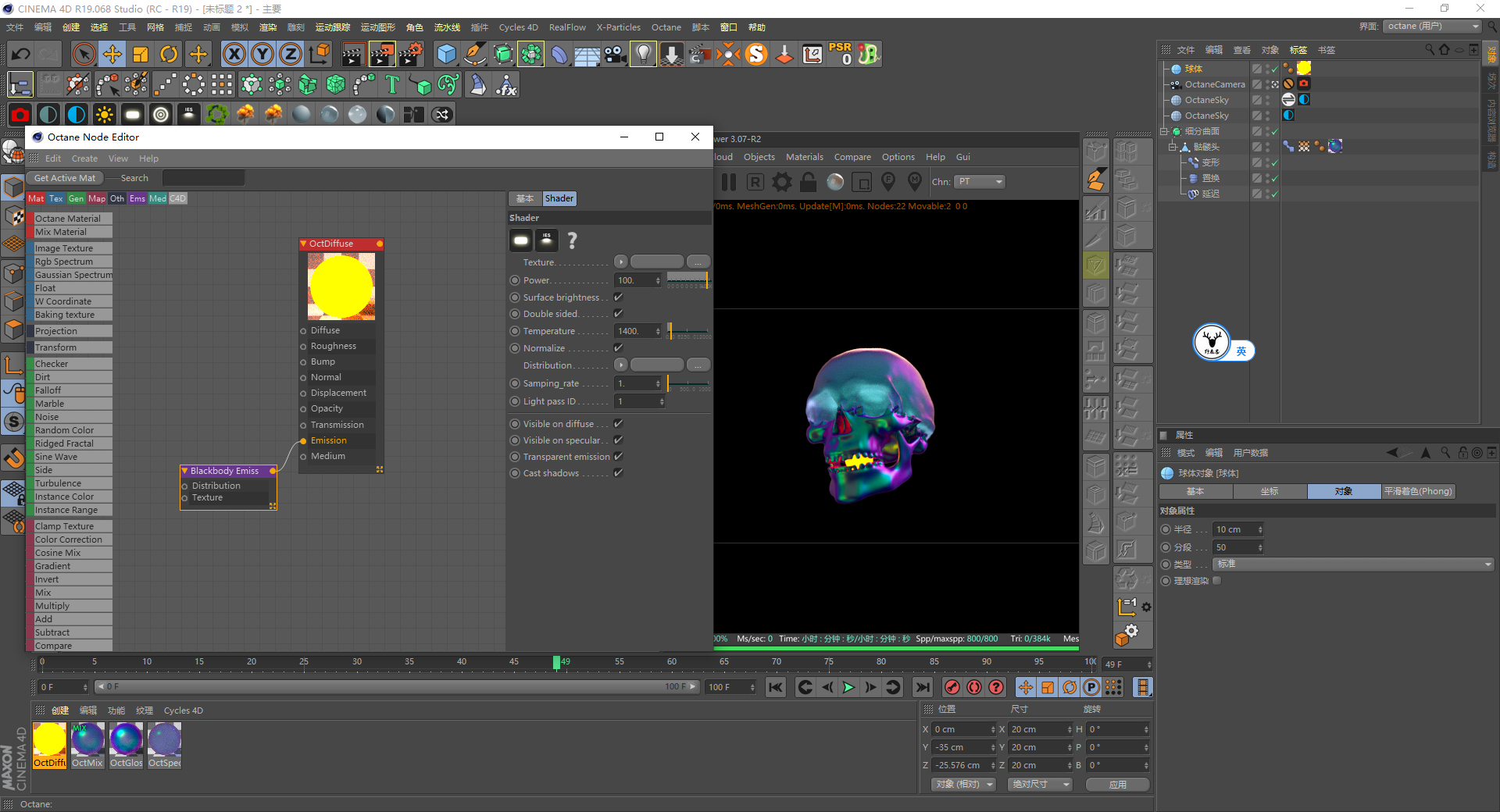Open the Octane menu in menu bar

[666, 27]
